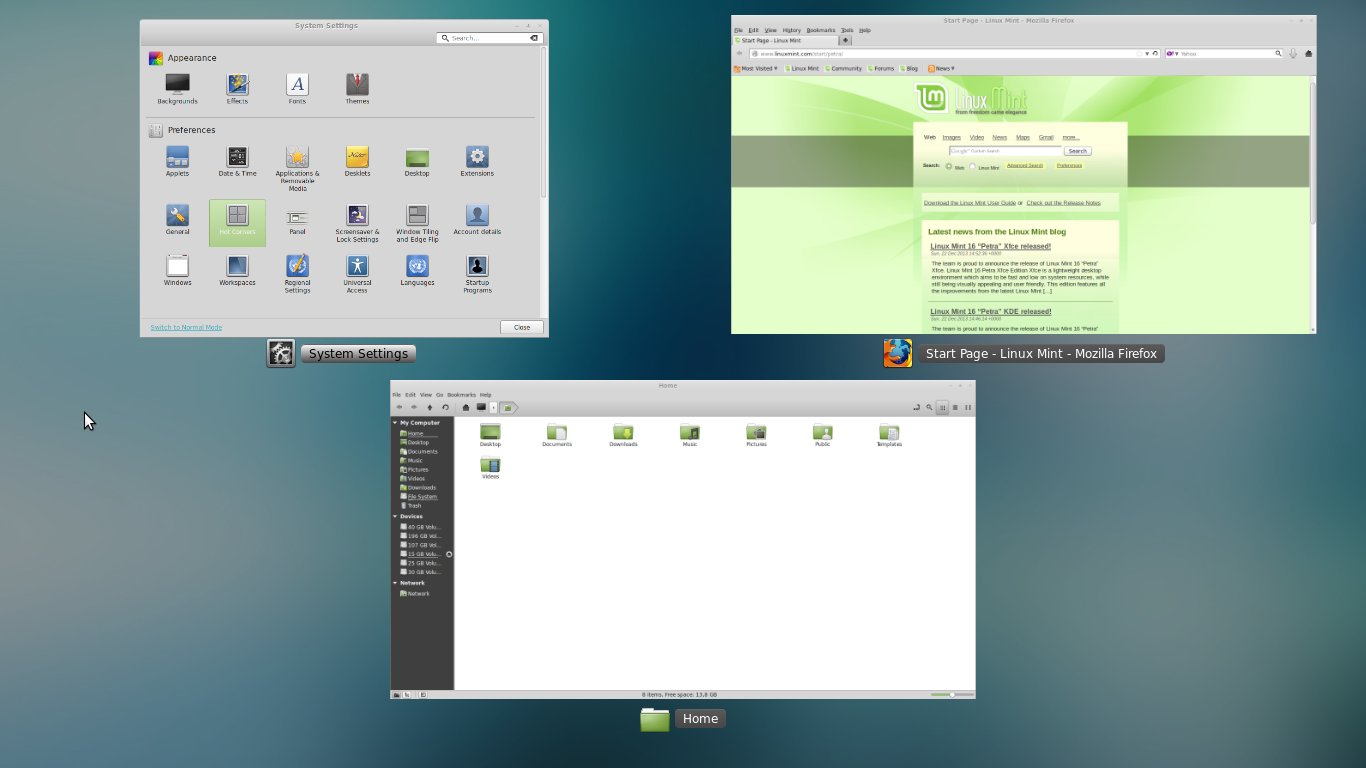Open the Bookmarks menu in Firefox

coord(820,30)
